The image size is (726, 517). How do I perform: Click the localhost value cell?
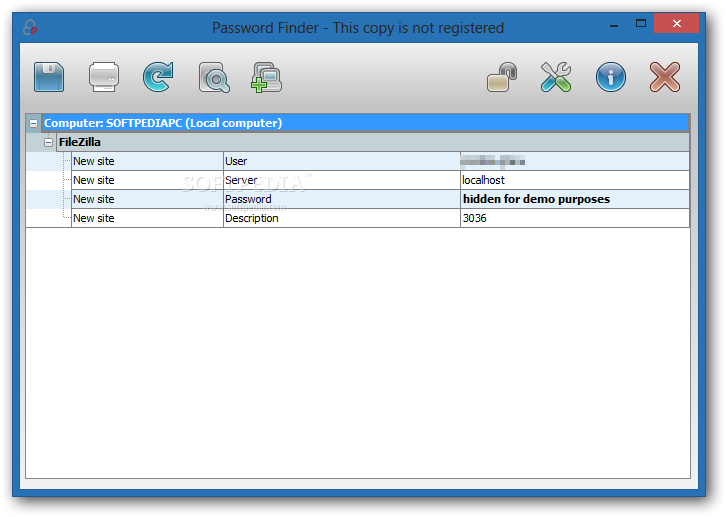click(x=575, y=180)
